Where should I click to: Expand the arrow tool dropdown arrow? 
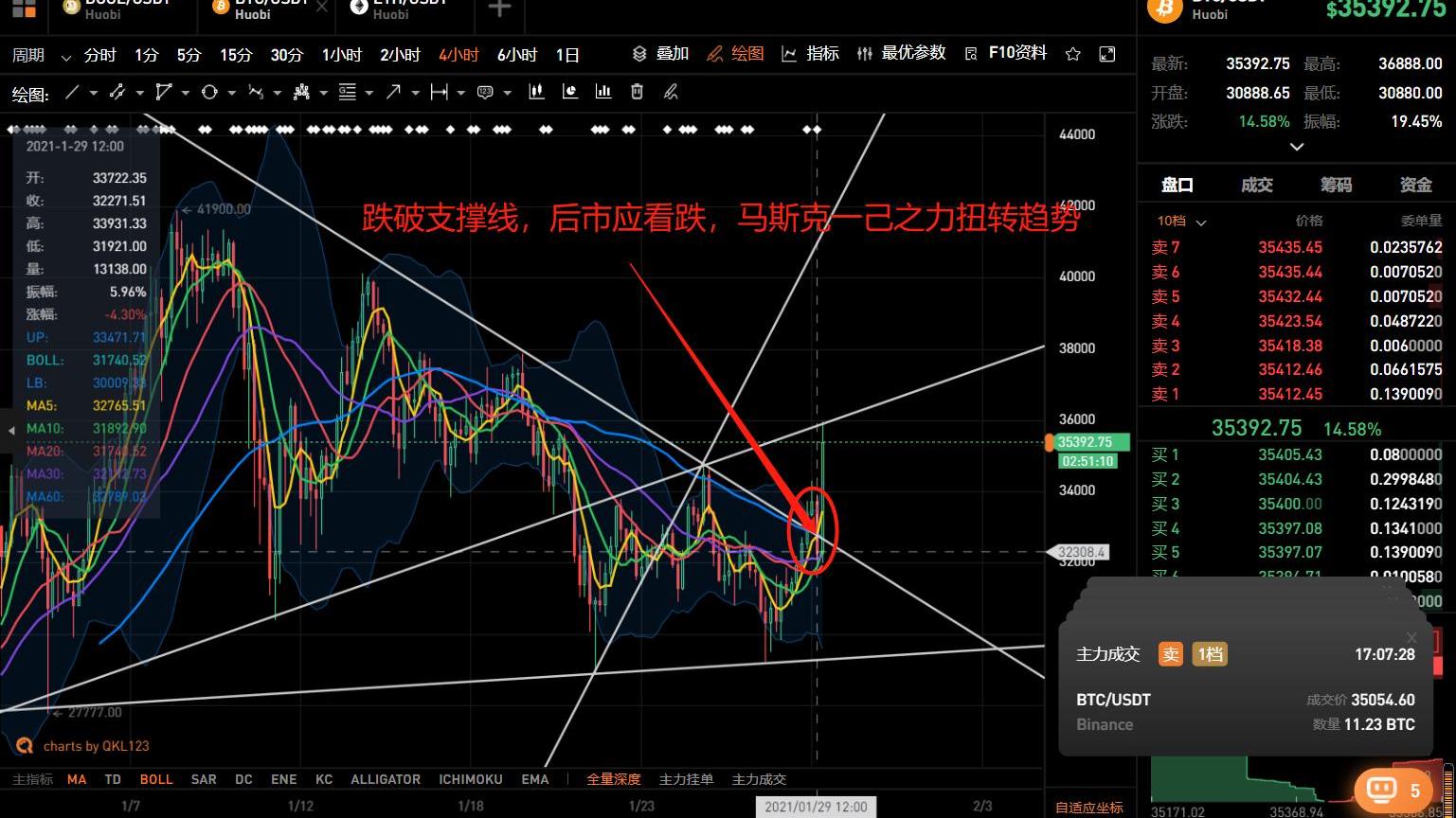point(415,93)
